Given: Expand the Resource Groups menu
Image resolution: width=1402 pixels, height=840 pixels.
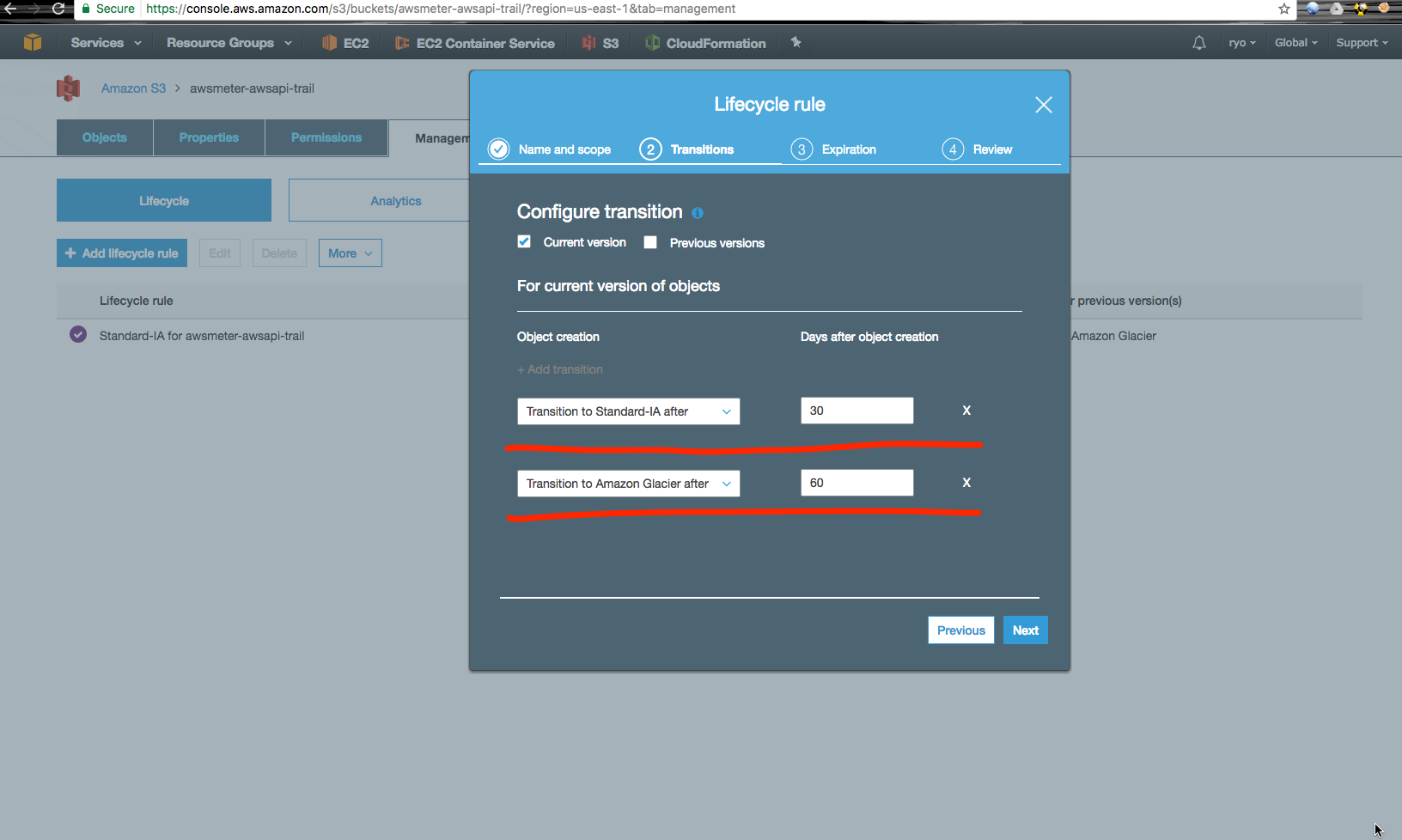Looking at the screenshot, I should (x=229, y=43).
